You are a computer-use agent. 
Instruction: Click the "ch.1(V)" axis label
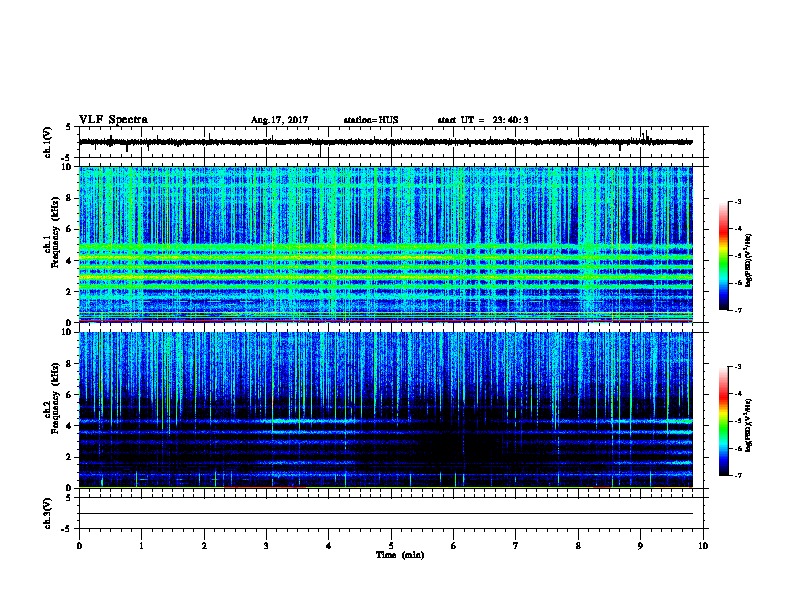click(48, 142)
